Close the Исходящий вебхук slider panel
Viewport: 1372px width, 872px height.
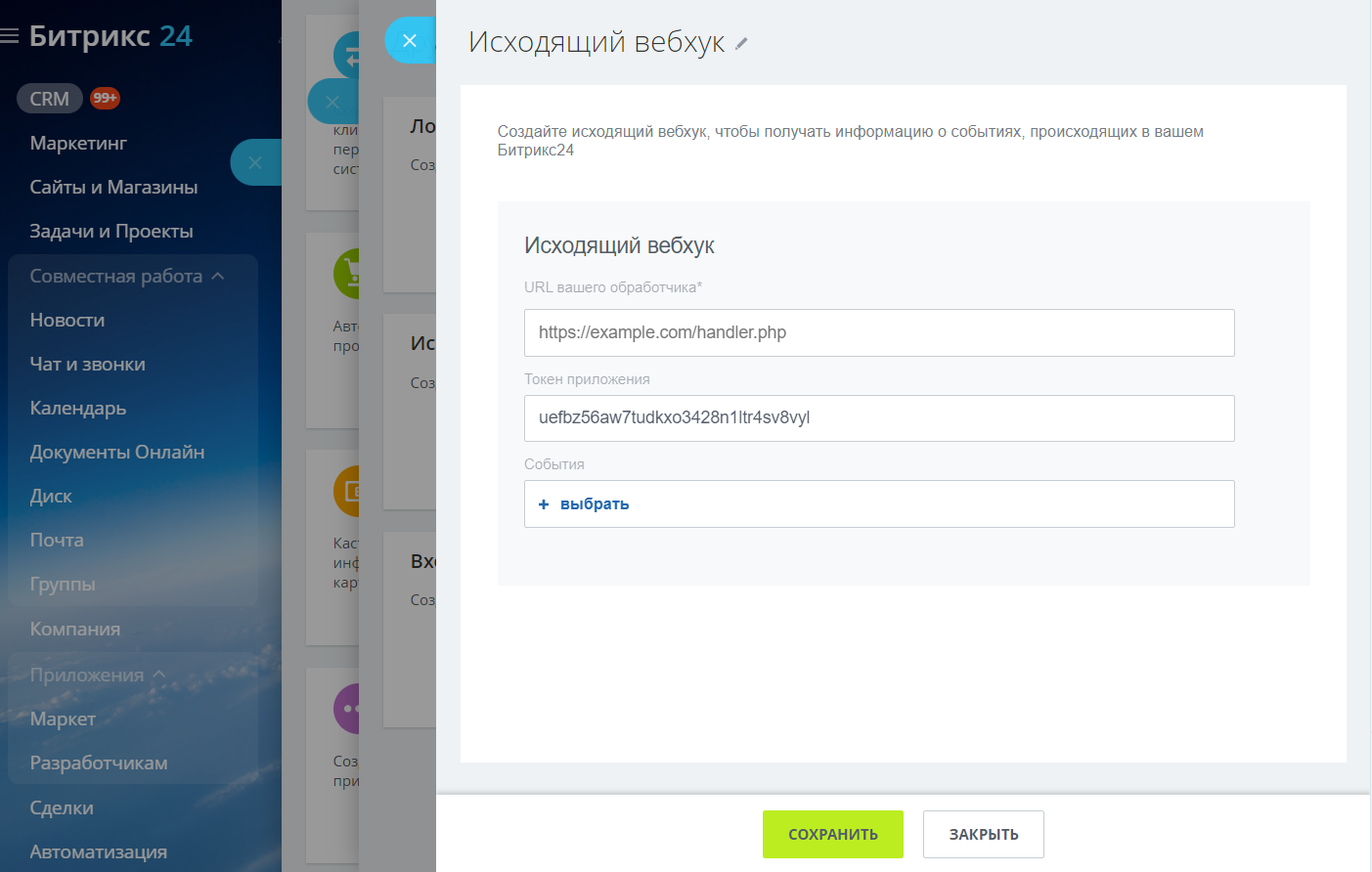click(410, 41)
